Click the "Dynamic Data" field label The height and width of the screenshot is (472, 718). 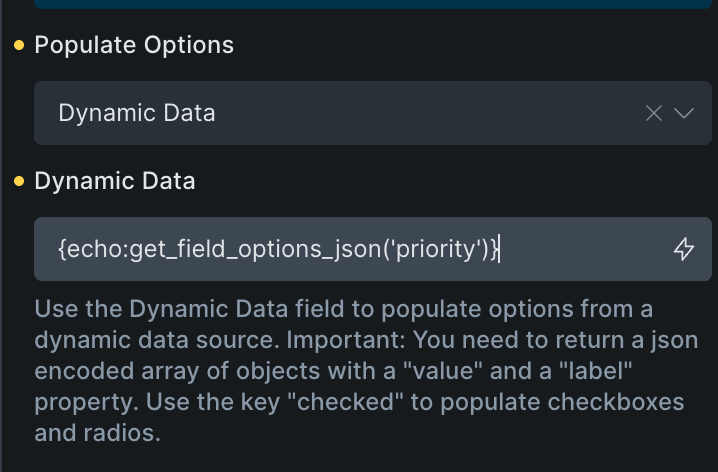[115, 181]
